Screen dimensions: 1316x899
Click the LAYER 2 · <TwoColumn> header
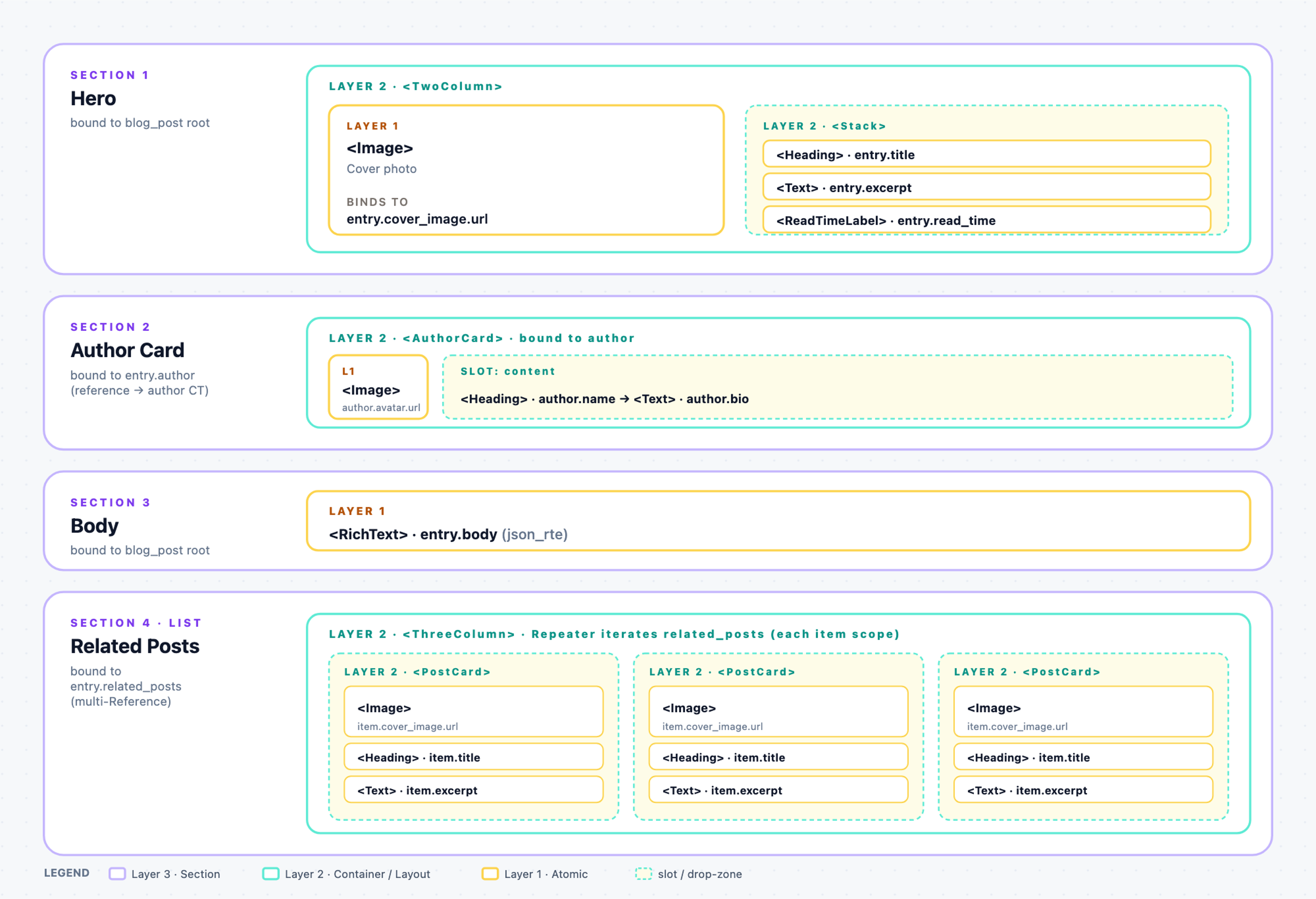click(416, 86)
